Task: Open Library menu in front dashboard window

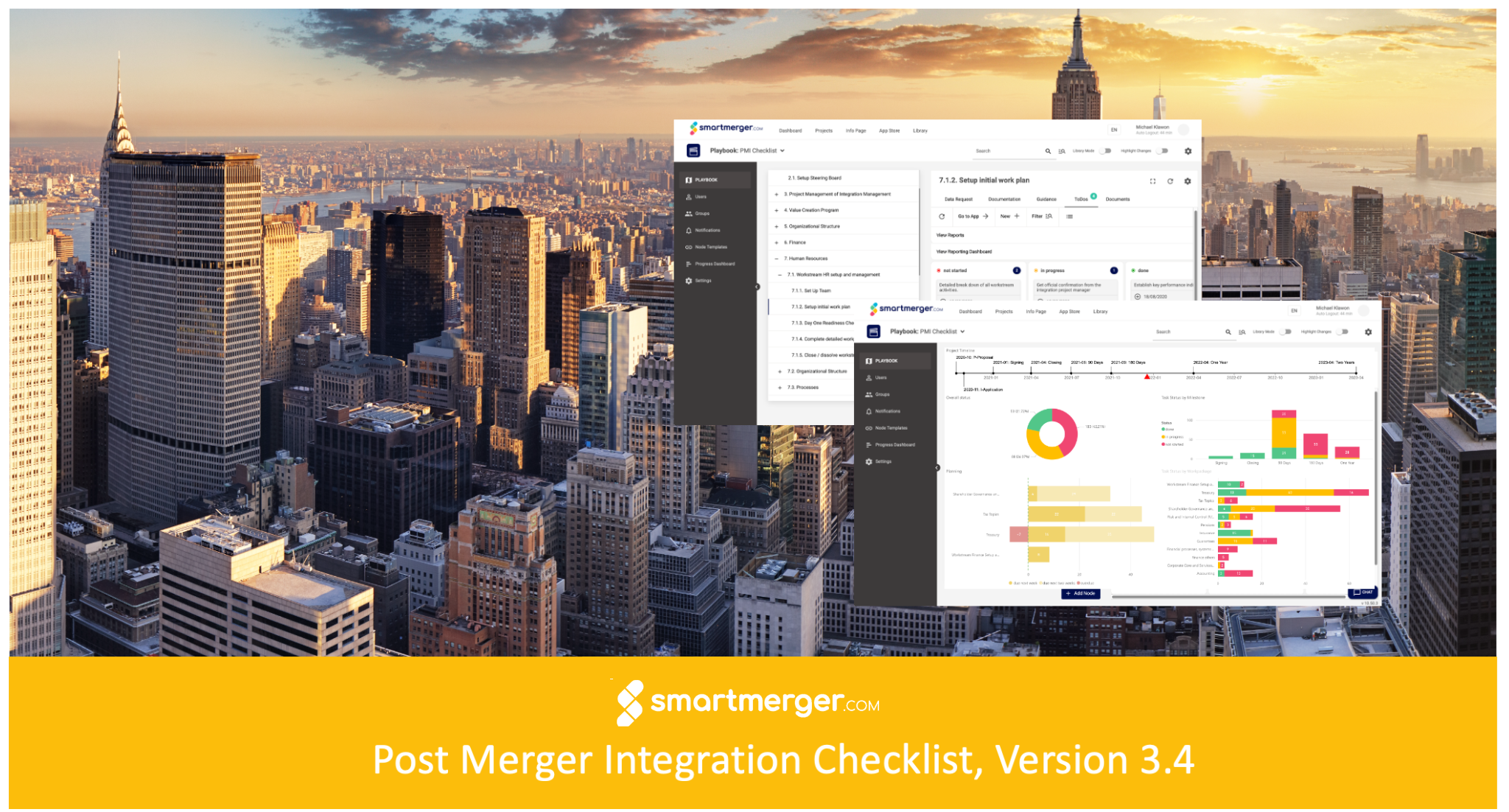Action: [x=1100, y=312]
